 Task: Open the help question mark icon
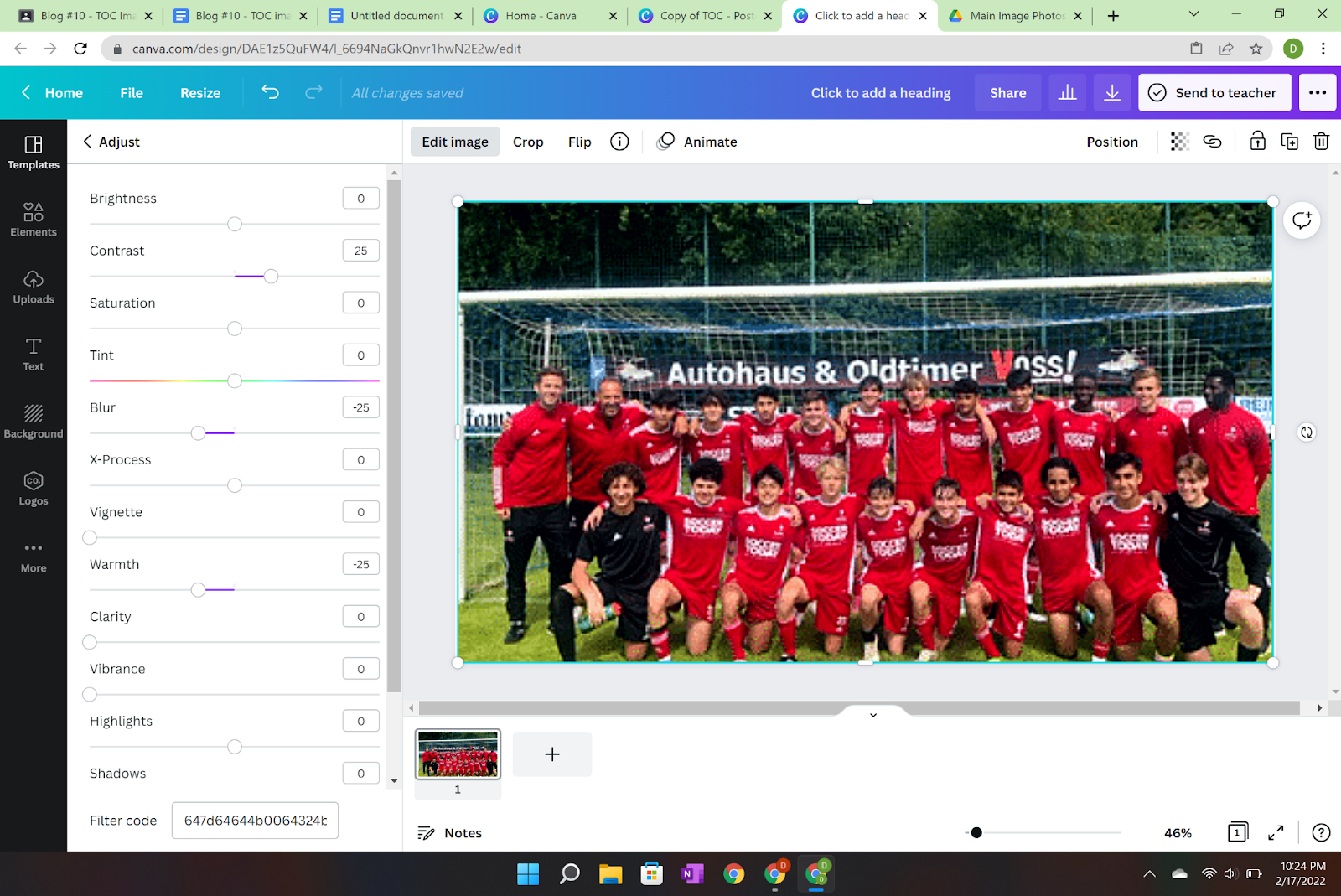click(x=1321, y=832)
